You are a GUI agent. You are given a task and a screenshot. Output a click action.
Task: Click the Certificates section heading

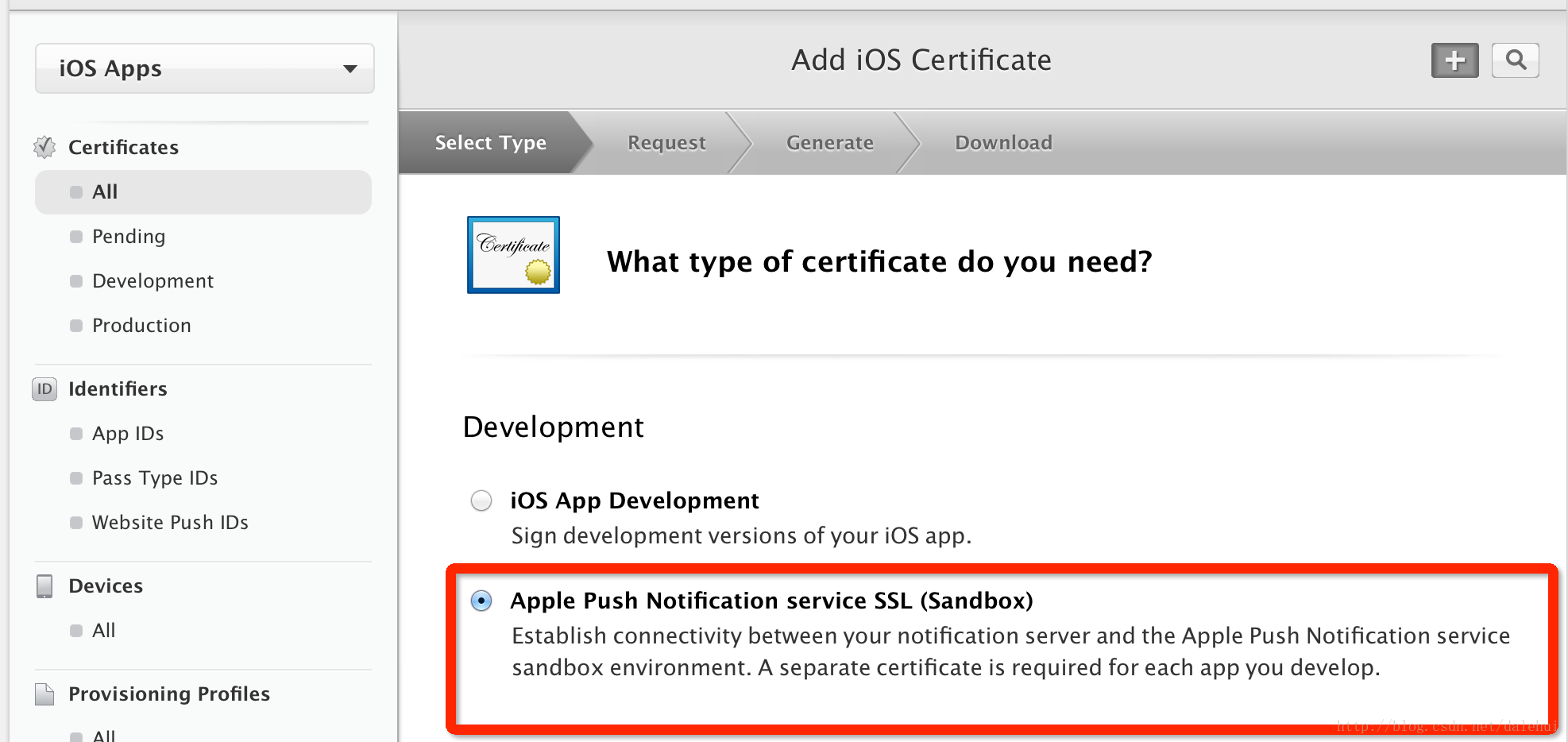(123, 147)
